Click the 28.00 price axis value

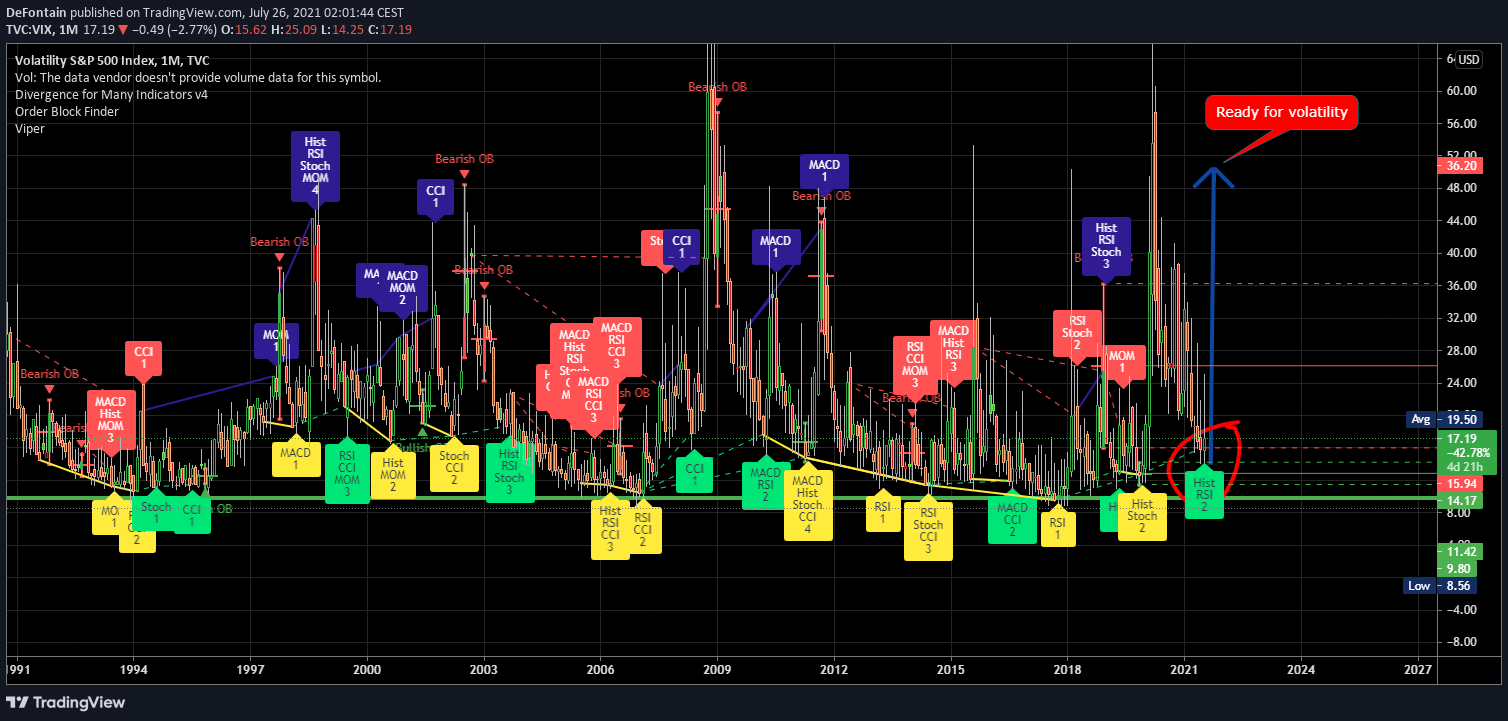tap(1461, 351)
